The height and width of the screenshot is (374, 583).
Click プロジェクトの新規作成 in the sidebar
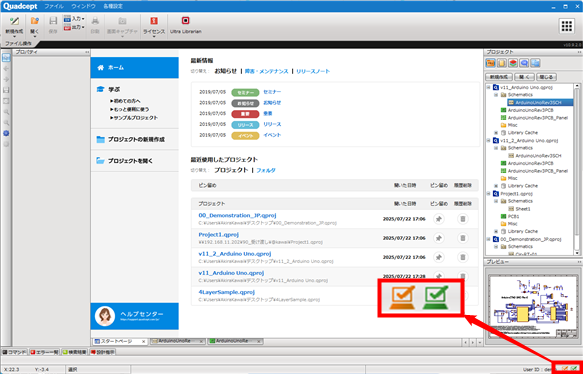pos(135,139)
